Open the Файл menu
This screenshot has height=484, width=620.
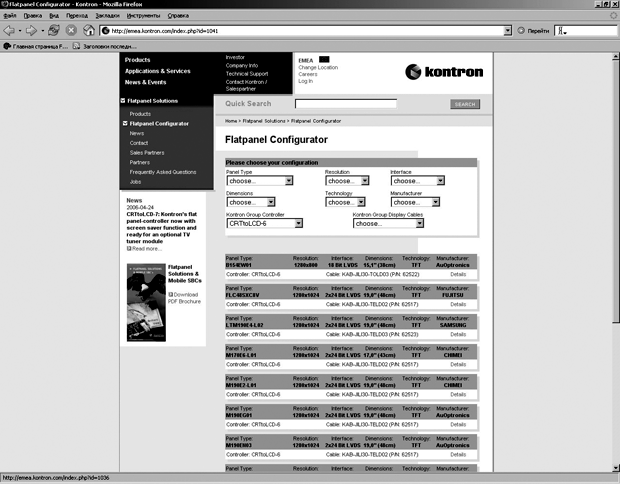[10, 16]
